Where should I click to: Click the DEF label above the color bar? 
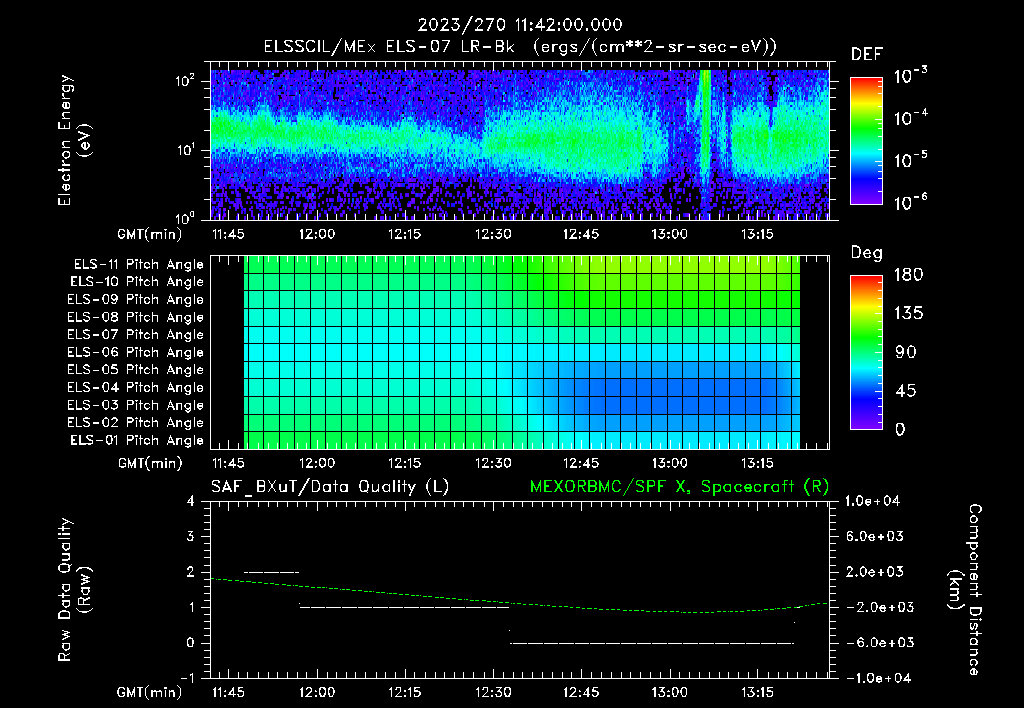[x=867, y=55]
